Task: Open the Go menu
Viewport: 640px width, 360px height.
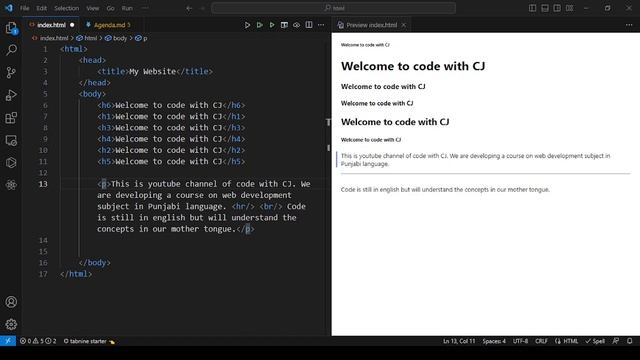Action: (110, 8)
